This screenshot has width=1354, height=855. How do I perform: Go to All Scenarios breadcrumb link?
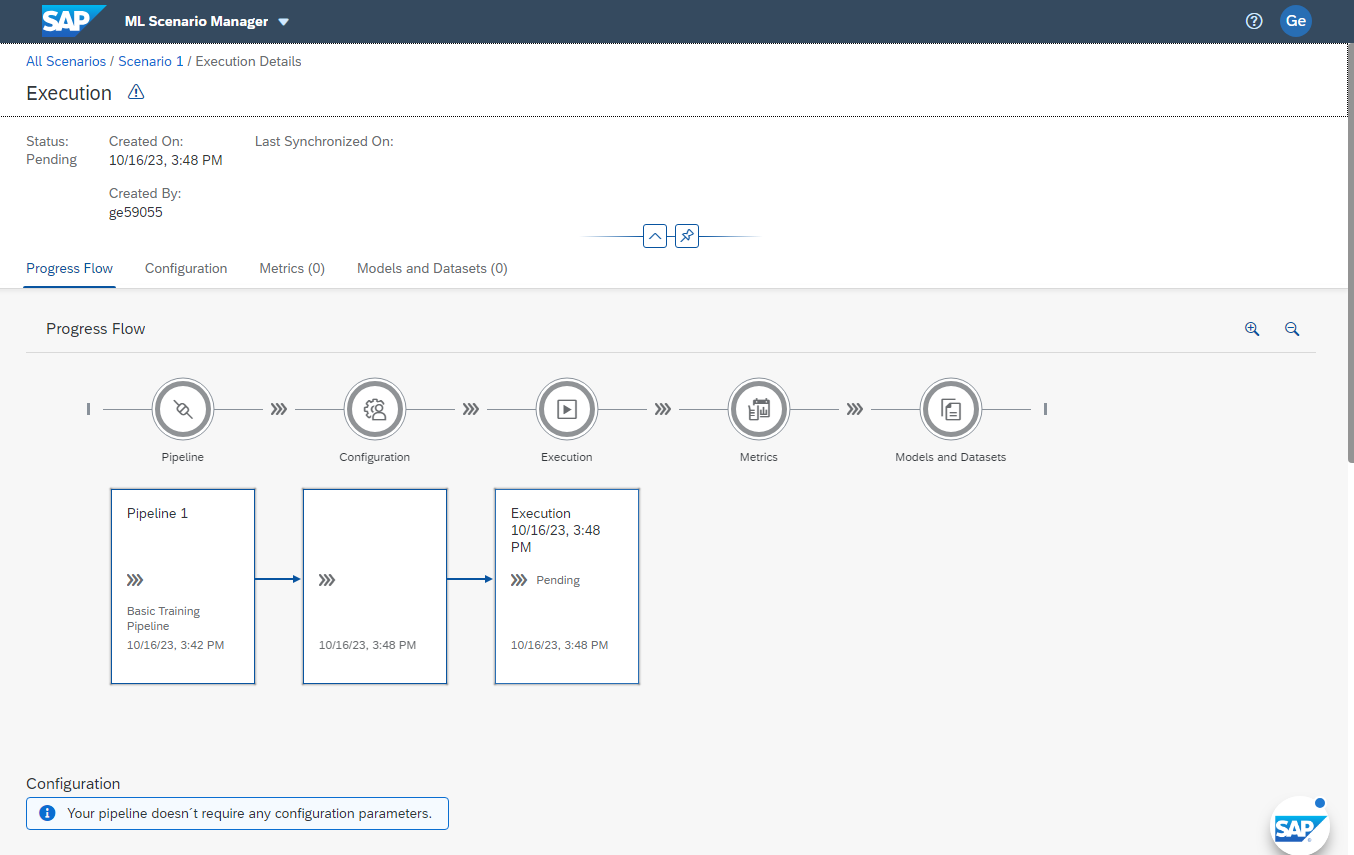(66, 61)
